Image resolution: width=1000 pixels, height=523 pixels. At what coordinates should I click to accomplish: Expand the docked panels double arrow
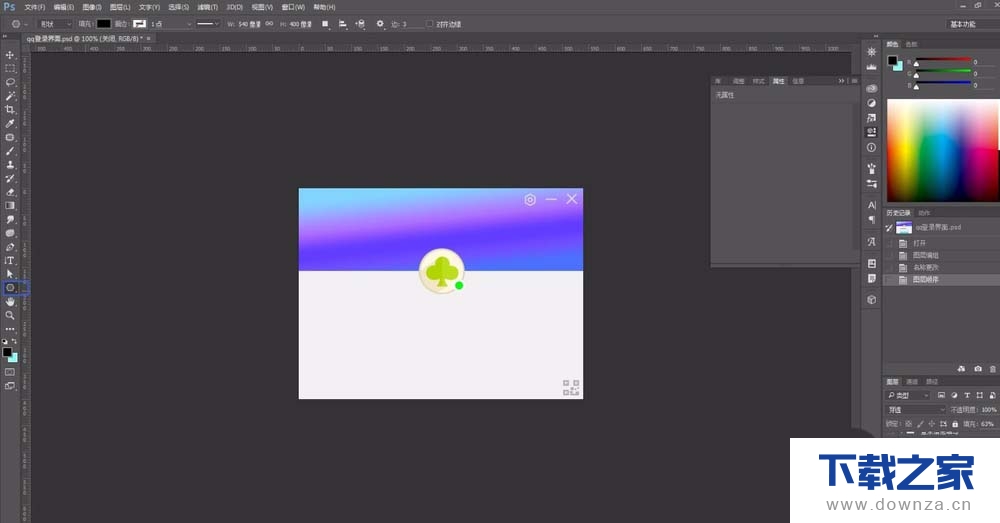coord(876,37)
